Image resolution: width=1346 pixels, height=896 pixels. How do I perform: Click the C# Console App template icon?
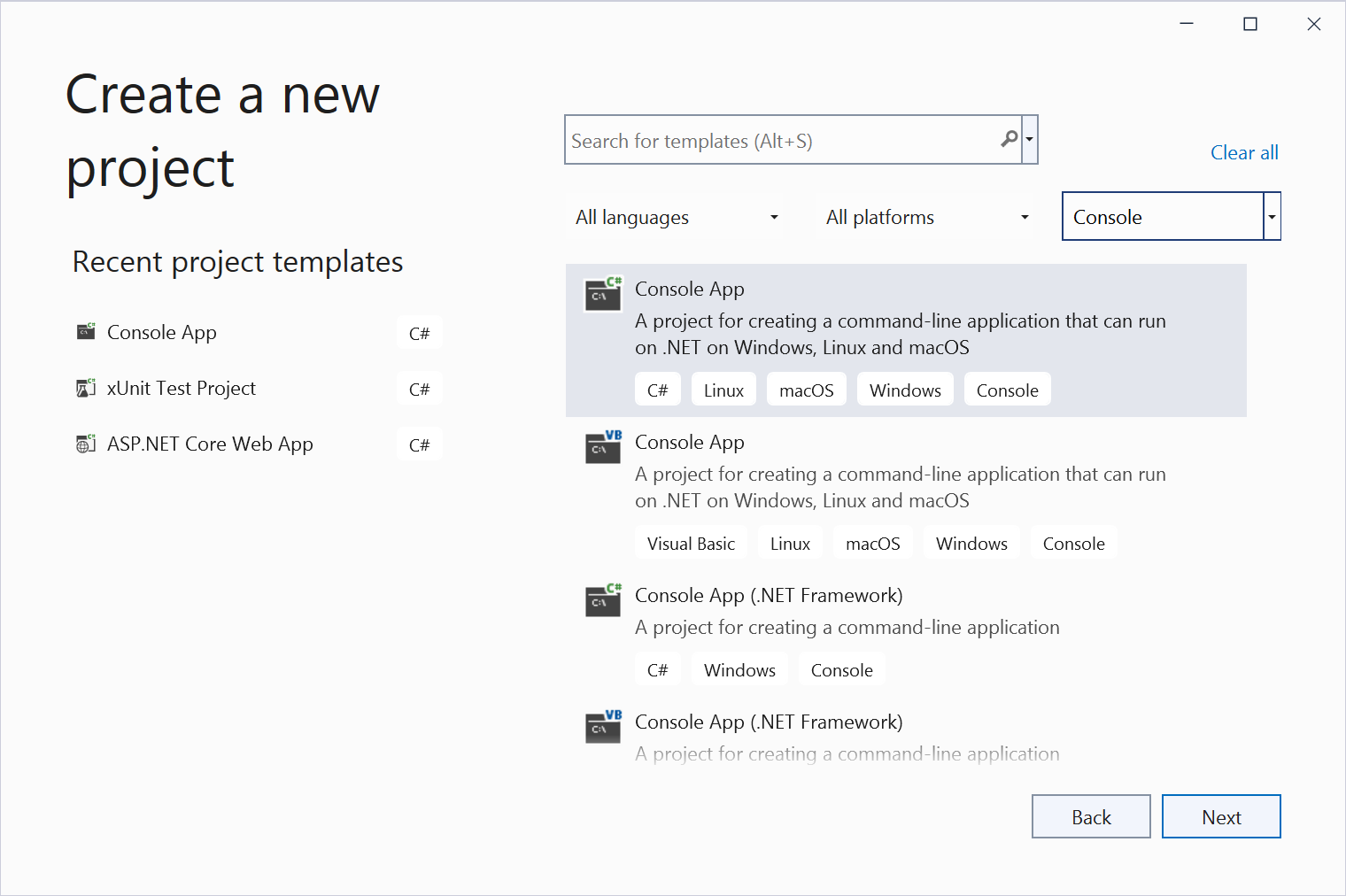click(x=603, y=294)
